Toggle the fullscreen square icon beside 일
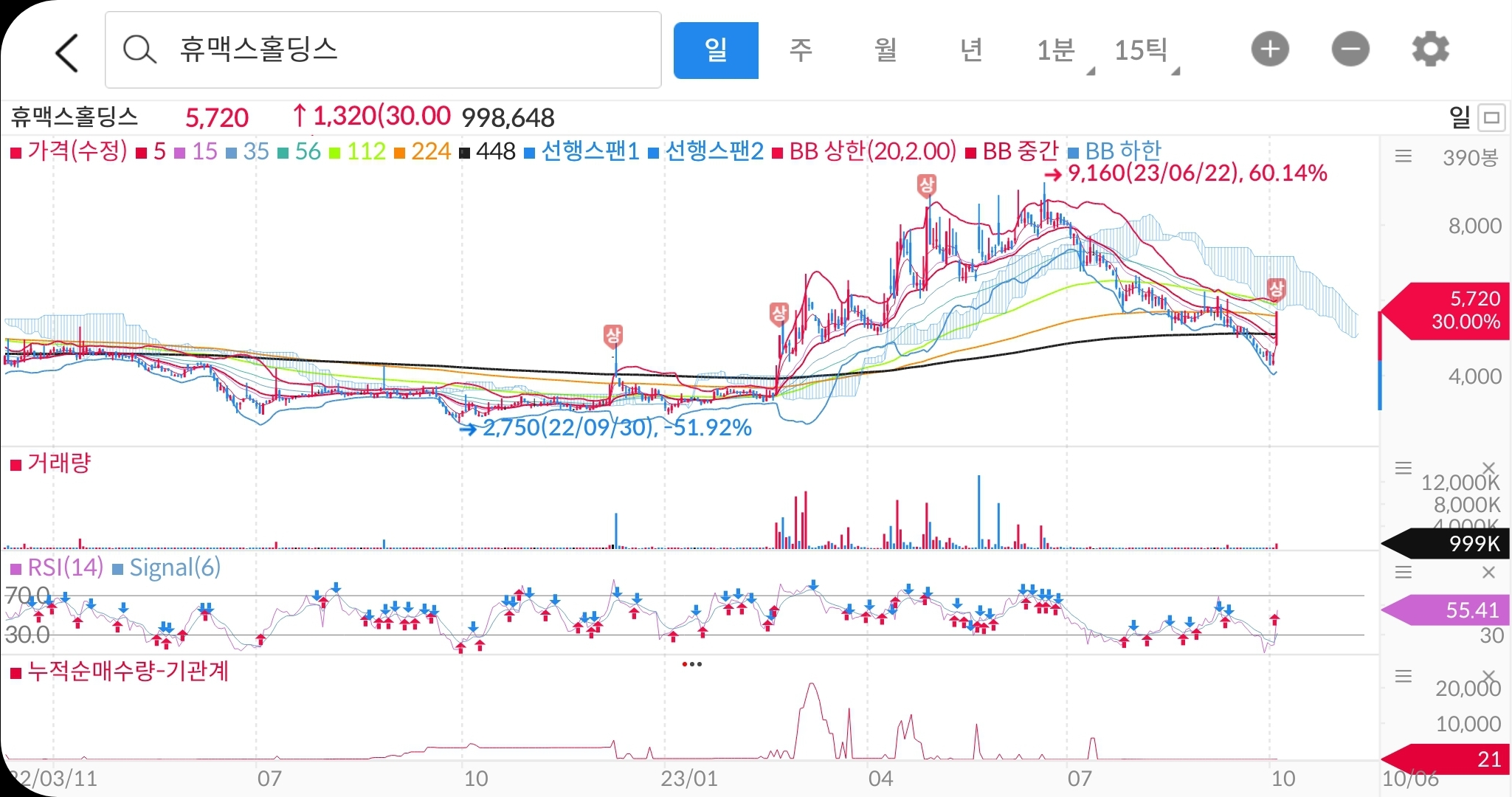This screenshot has width=1512, height=797. click(1492, 117)
